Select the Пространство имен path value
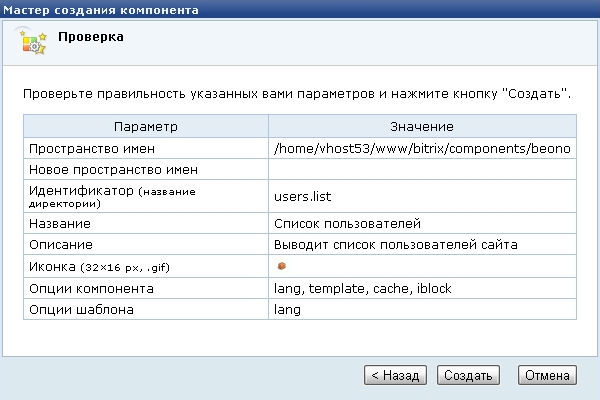Screen dimensions: 600x400 tap(422, 148)
